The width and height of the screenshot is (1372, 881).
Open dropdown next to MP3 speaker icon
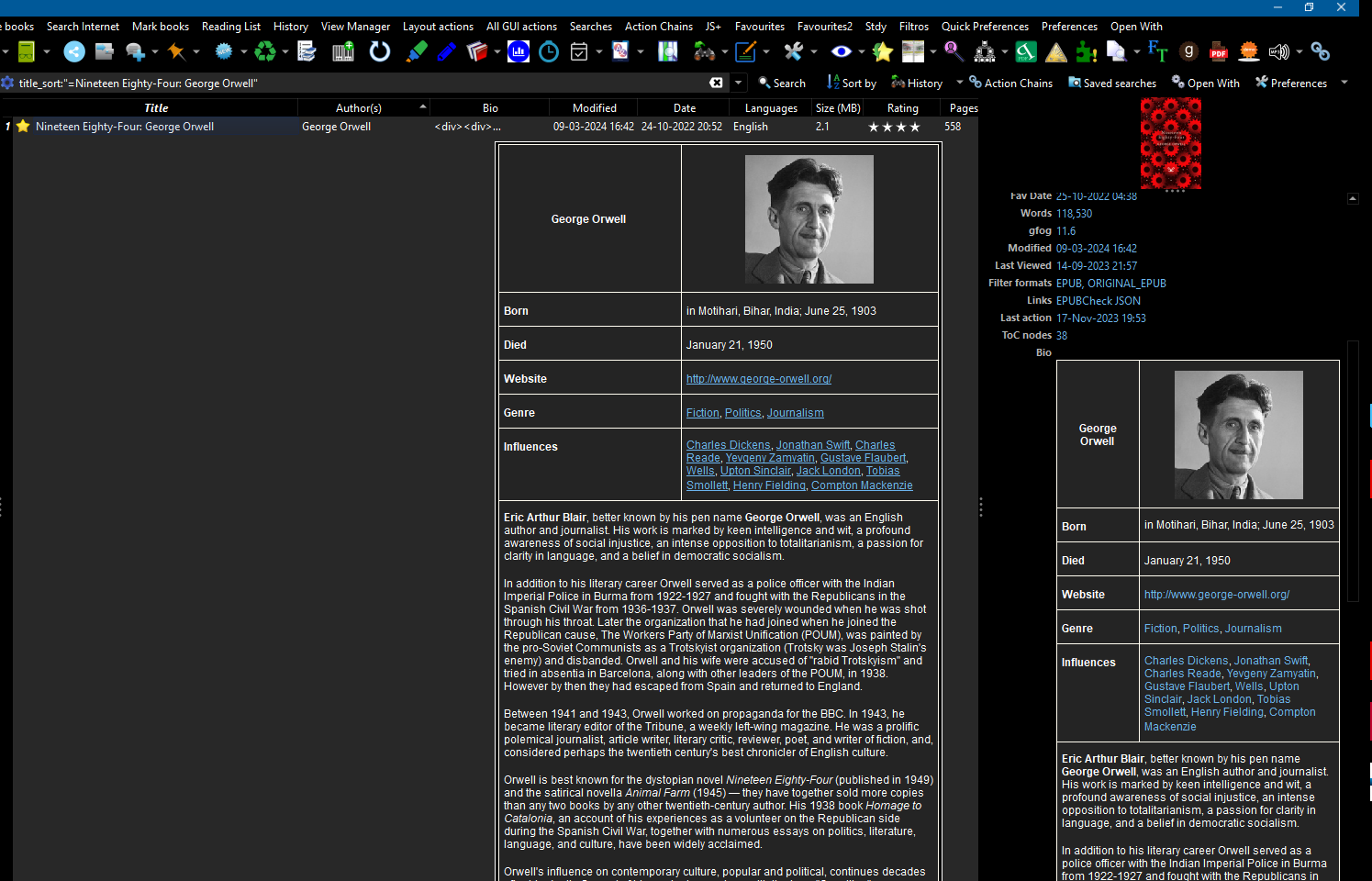coord(1299,52)
